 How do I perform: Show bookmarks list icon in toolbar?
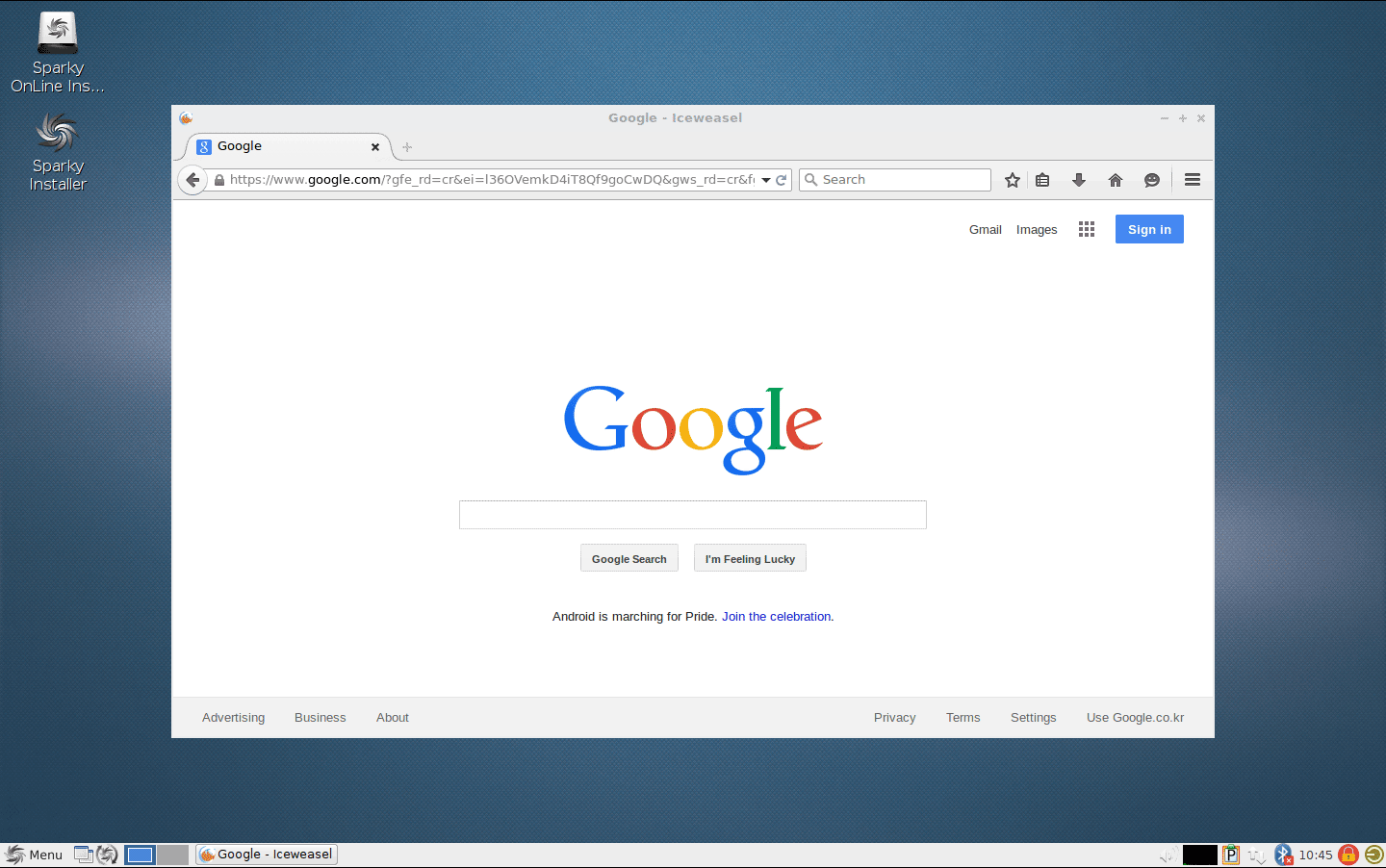tap(1042, 180)
